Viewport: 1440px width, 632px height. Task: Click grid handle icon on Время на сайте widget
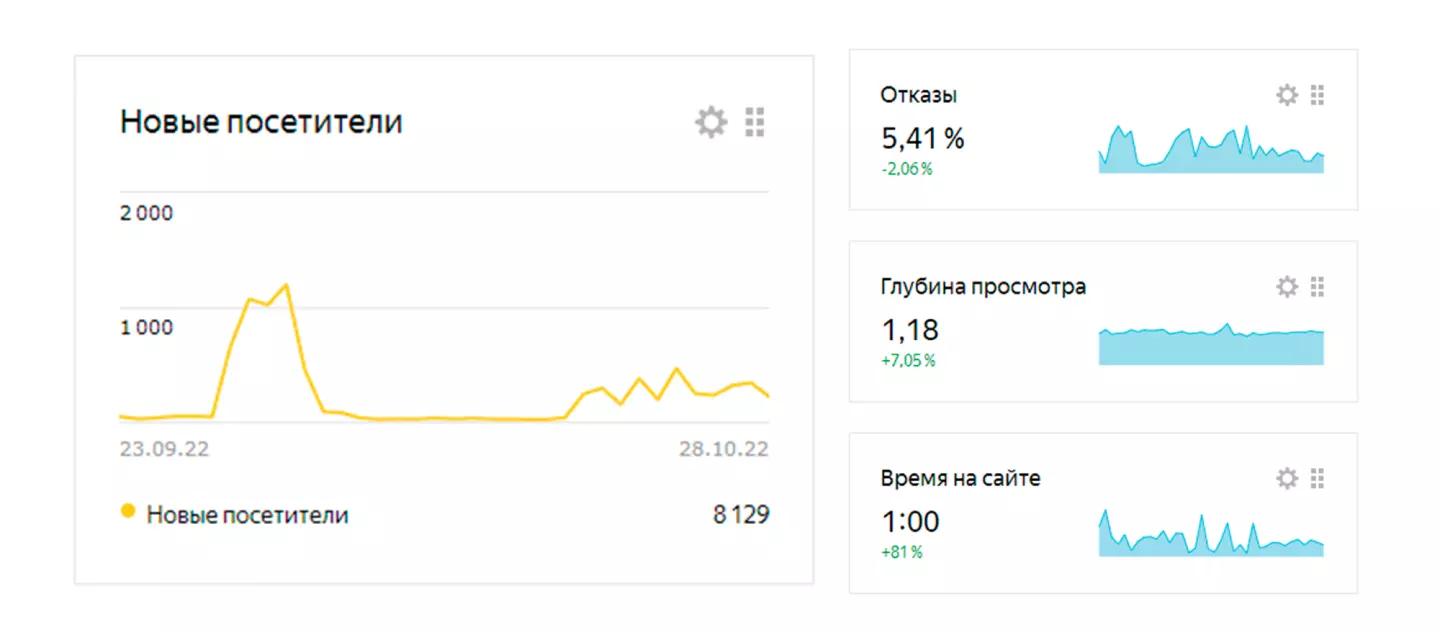tap(1317, 479)
